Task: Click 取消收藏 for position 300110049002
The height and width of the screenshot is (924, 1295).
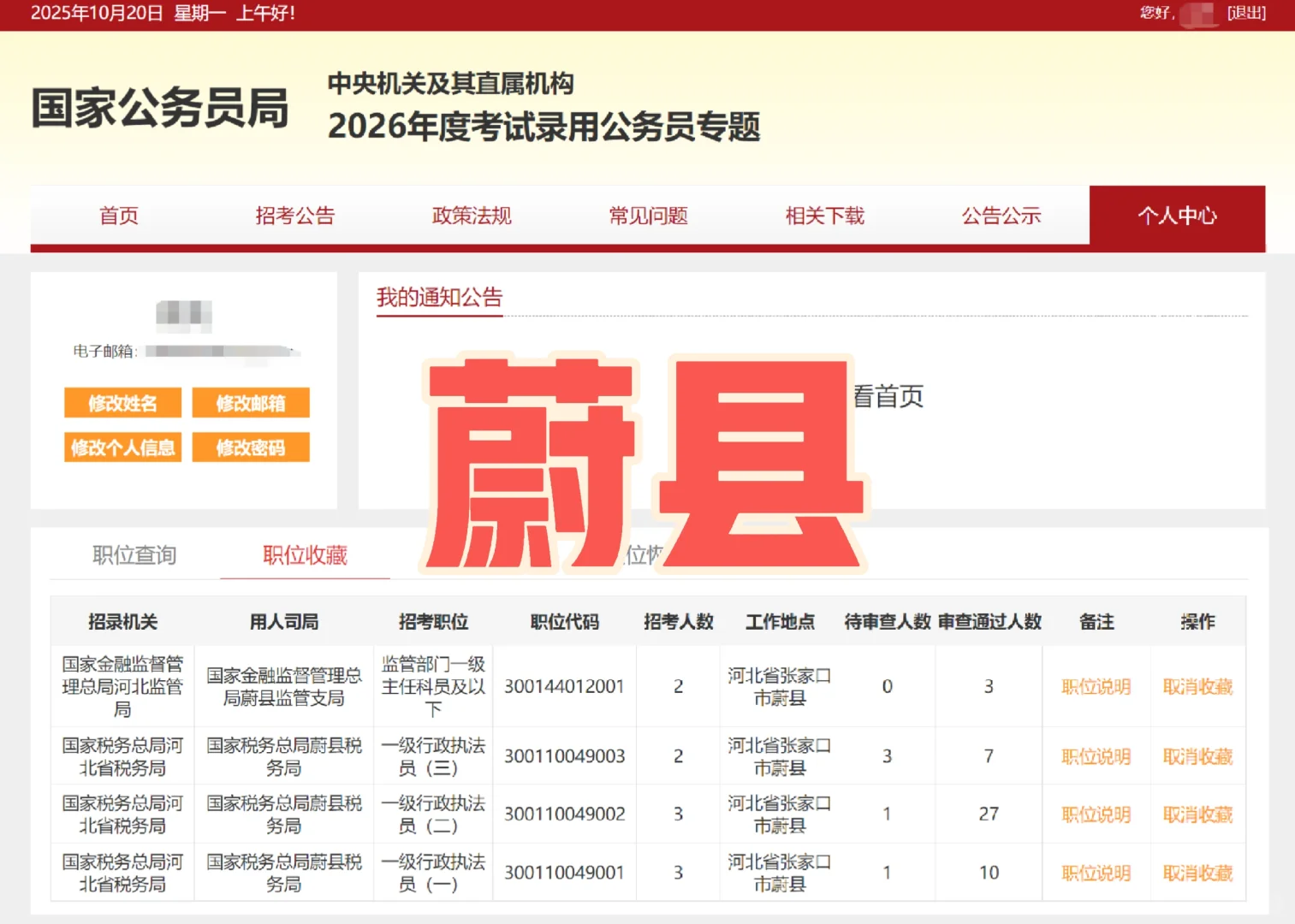Action: coord(1197,814)
